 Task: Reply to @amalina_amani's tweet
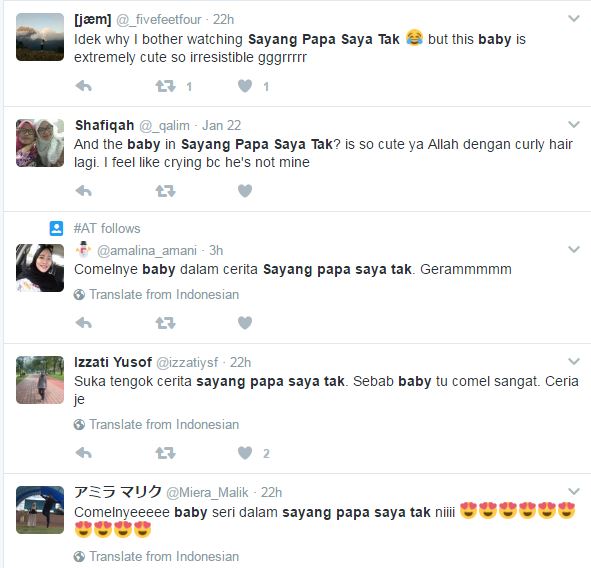pyautogui.click(x=84, y=323)
